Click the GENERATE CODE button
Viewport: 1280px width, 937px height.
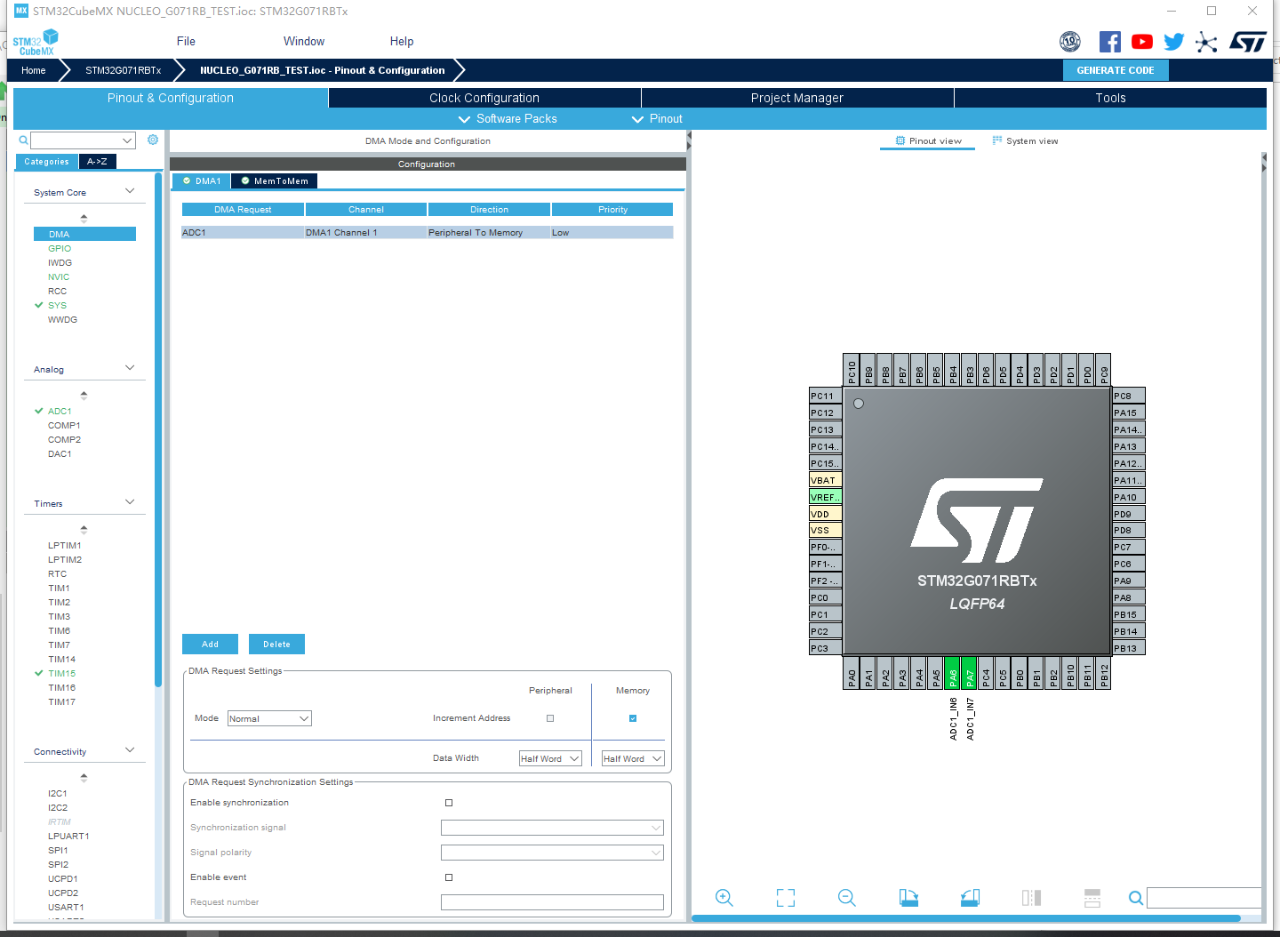(1115, 70)
